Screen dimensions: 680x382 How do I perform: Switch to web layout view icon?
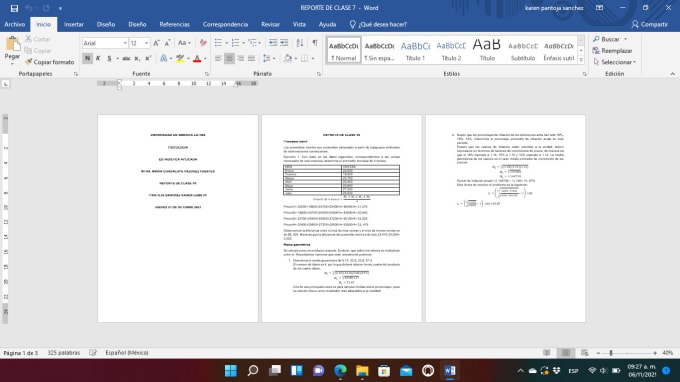coord(585,353)
